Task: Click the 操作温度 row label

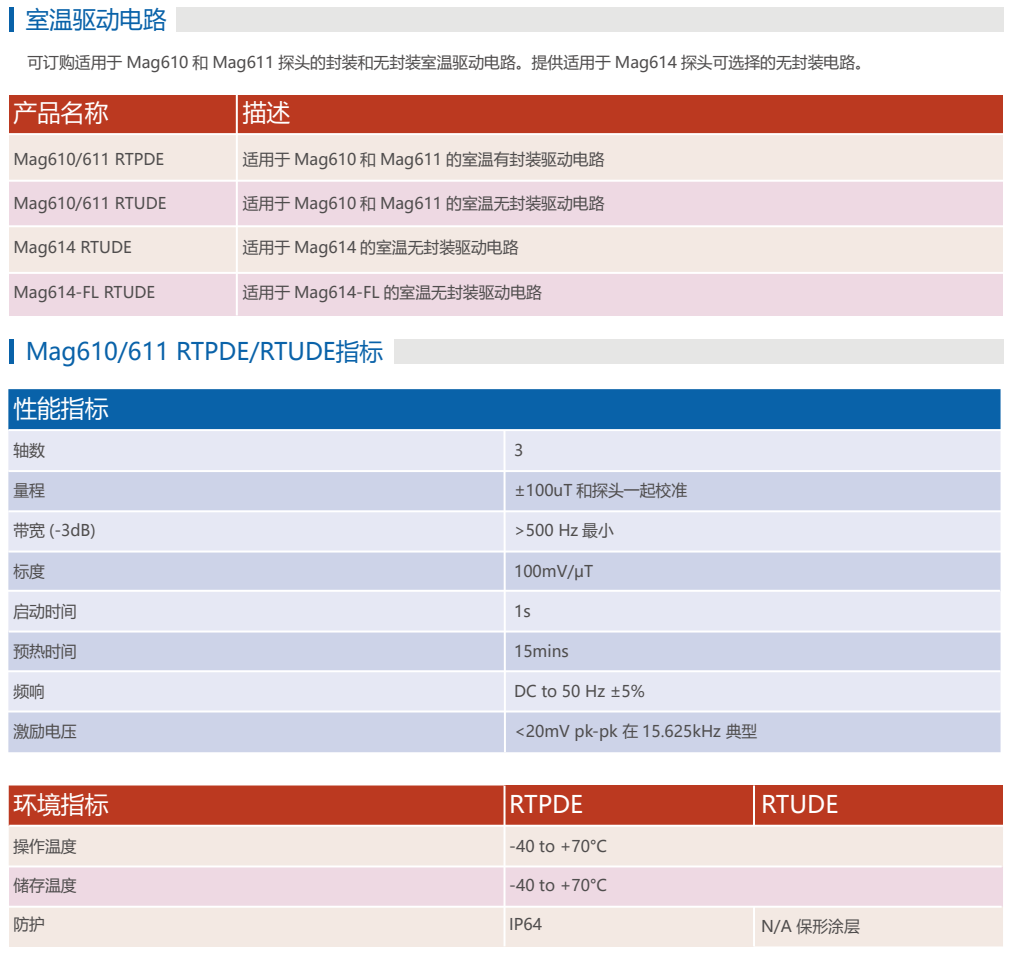Action: click(x=44, y=846)
